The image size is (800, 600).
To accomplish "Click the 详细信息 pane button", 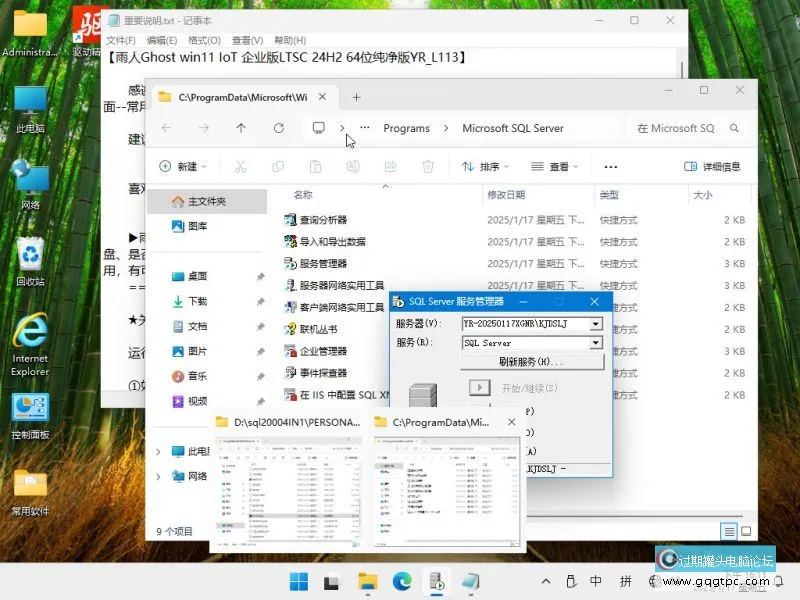I will pyautogui.click(x=712, y=167).
